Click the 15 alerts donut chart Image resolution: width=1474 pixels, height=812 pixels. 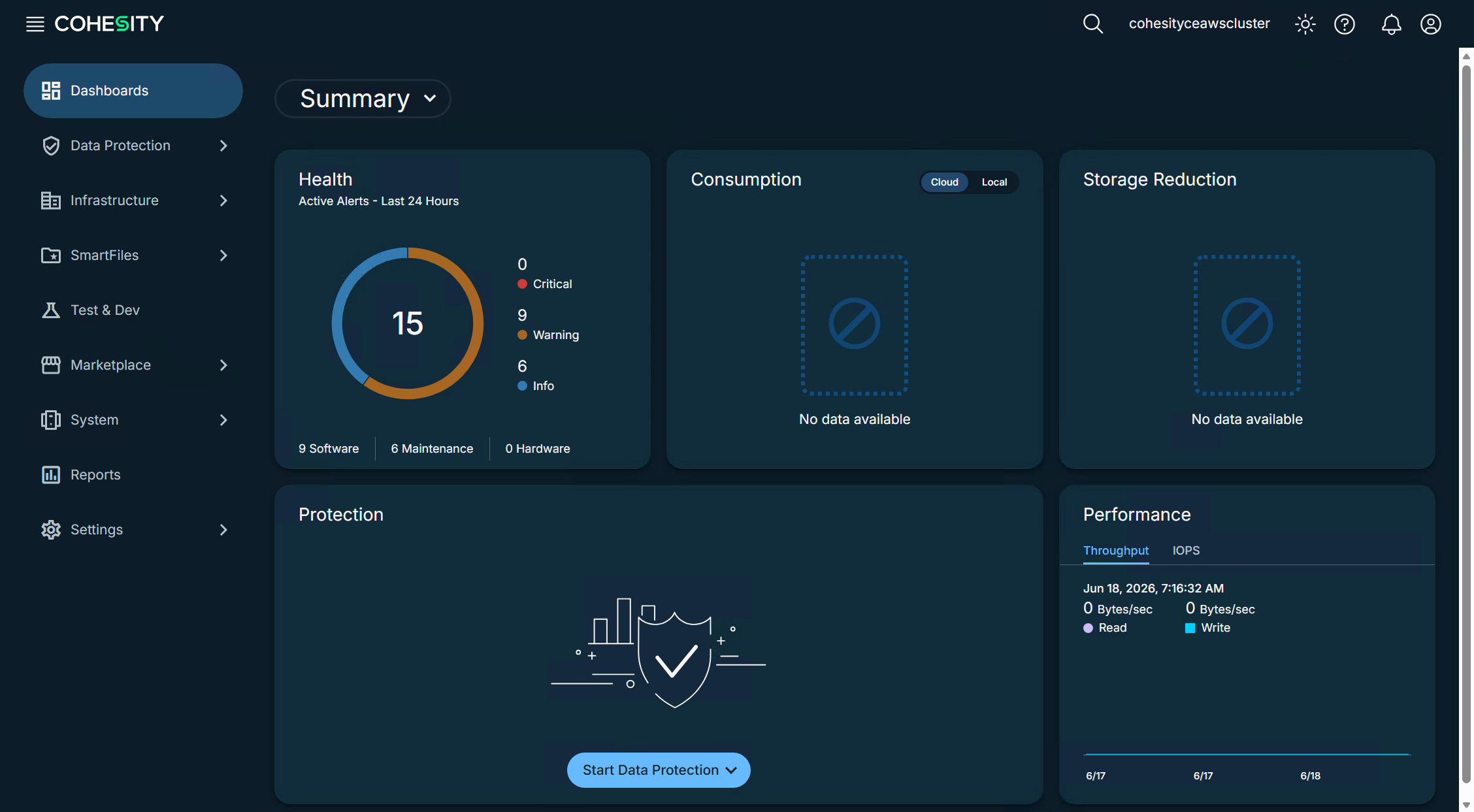click(x=408, y=323)
